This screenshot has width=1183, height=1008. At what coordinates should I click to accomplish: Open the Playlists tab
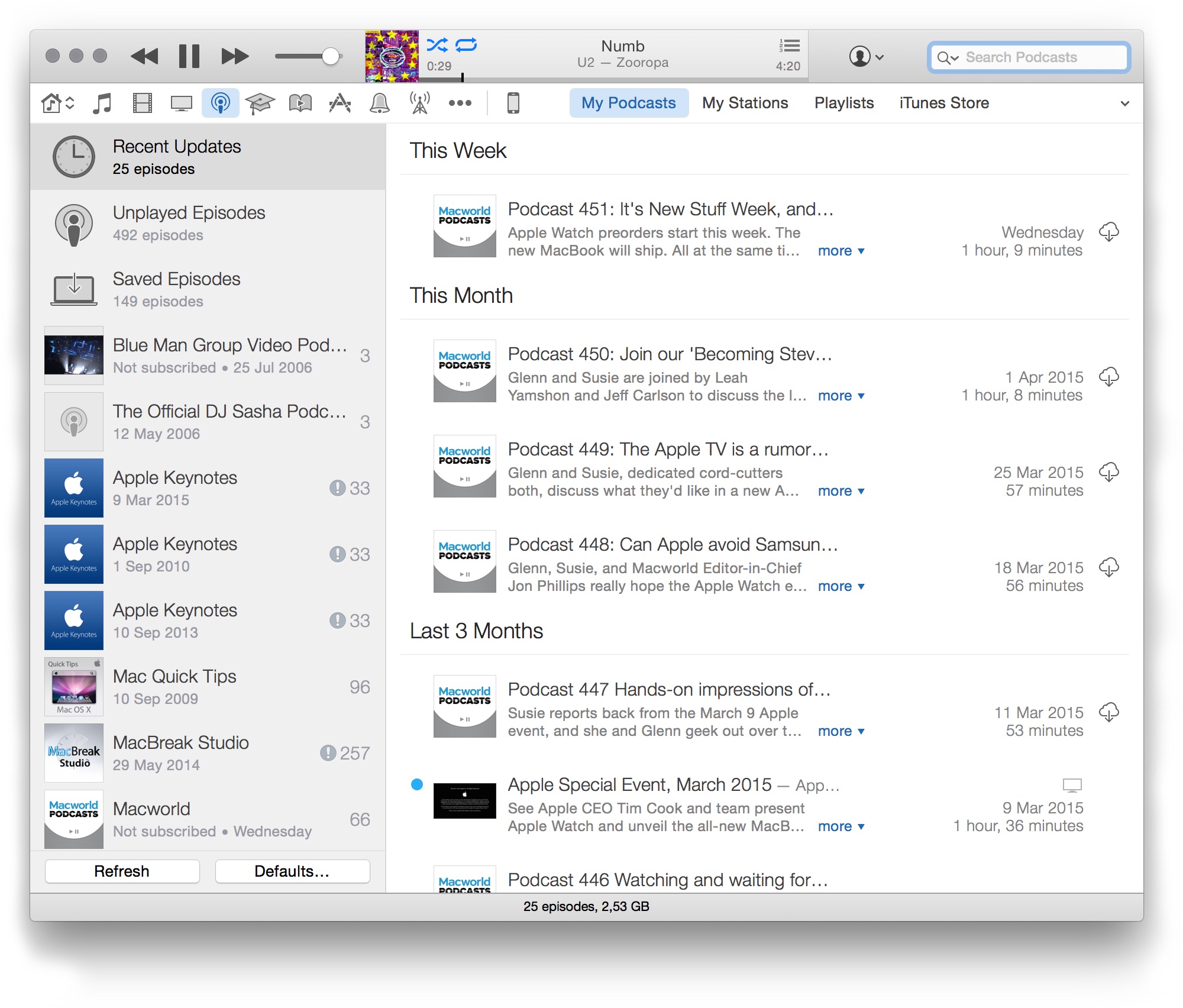click(844, 103)
